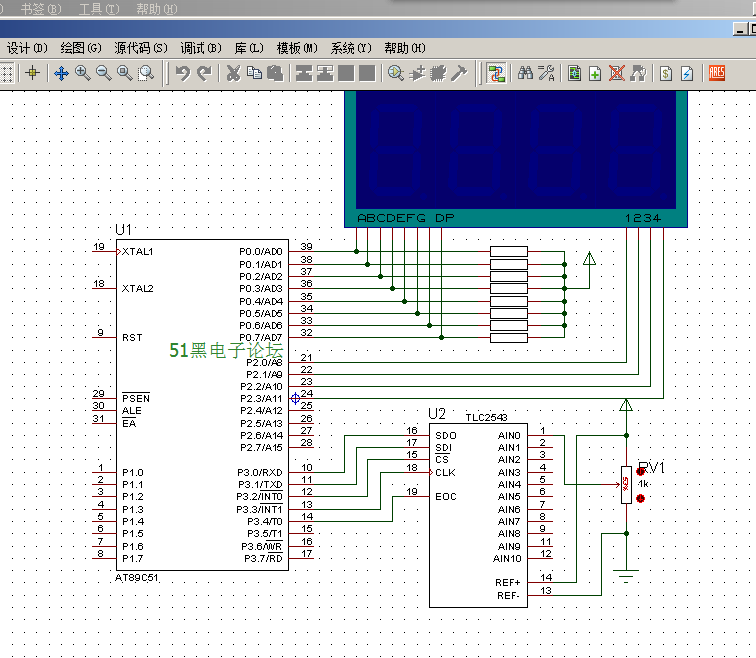Open the 设计(D) menu
The width and height of the screenshot is (756, 658).
coord(27,48)
